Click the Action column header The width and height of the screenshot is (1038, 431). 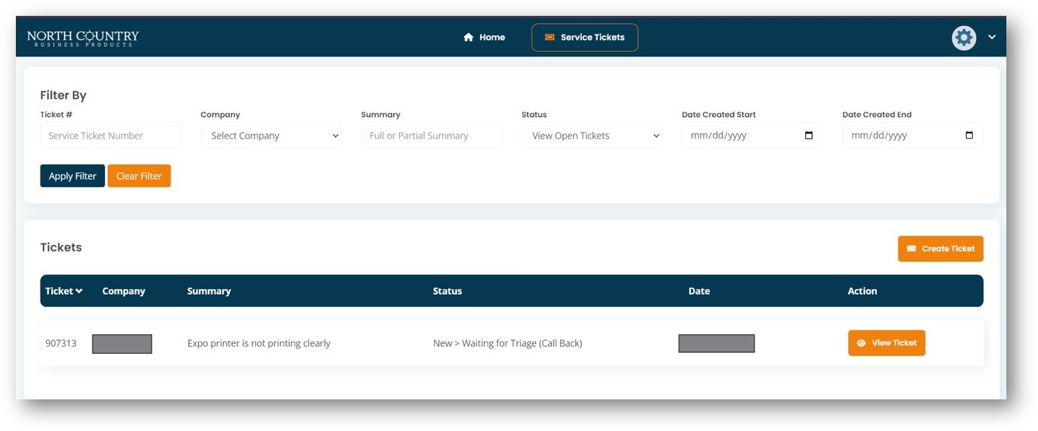[863, 291]
